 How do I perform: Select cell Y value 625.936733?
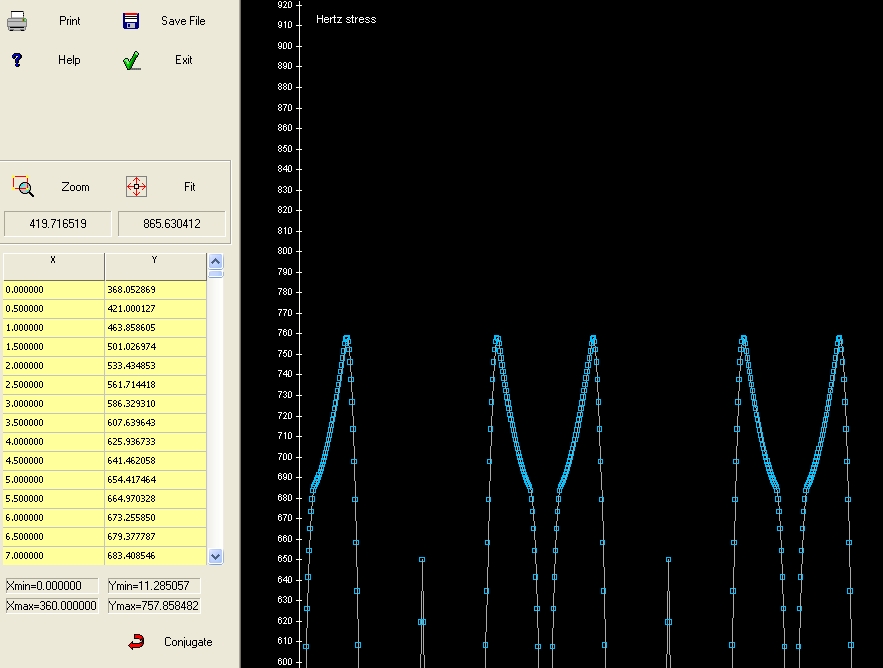click(155, 442)
